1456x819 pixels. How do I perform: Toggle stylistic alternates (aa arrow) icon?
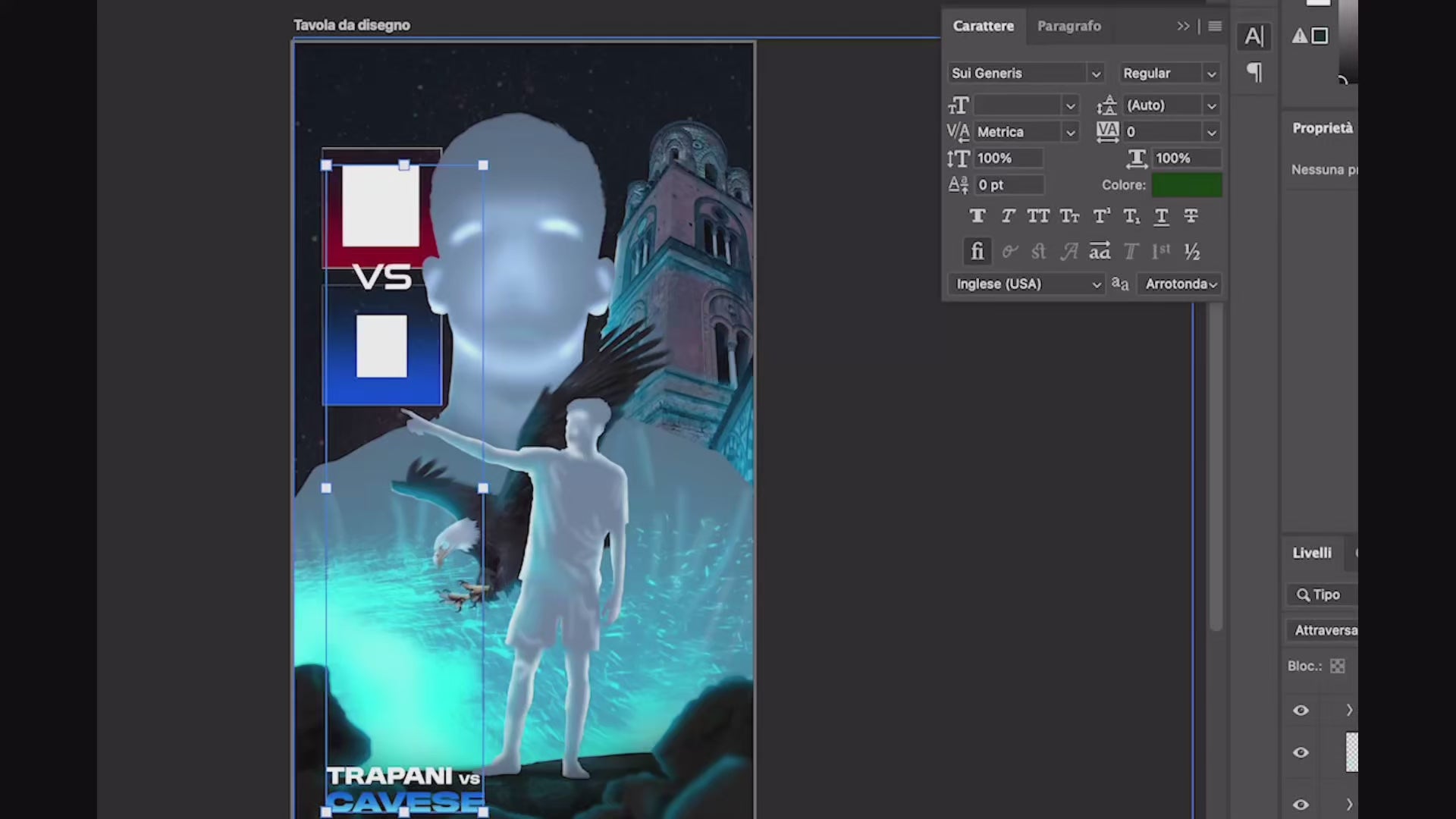[x=1100, y=251]
